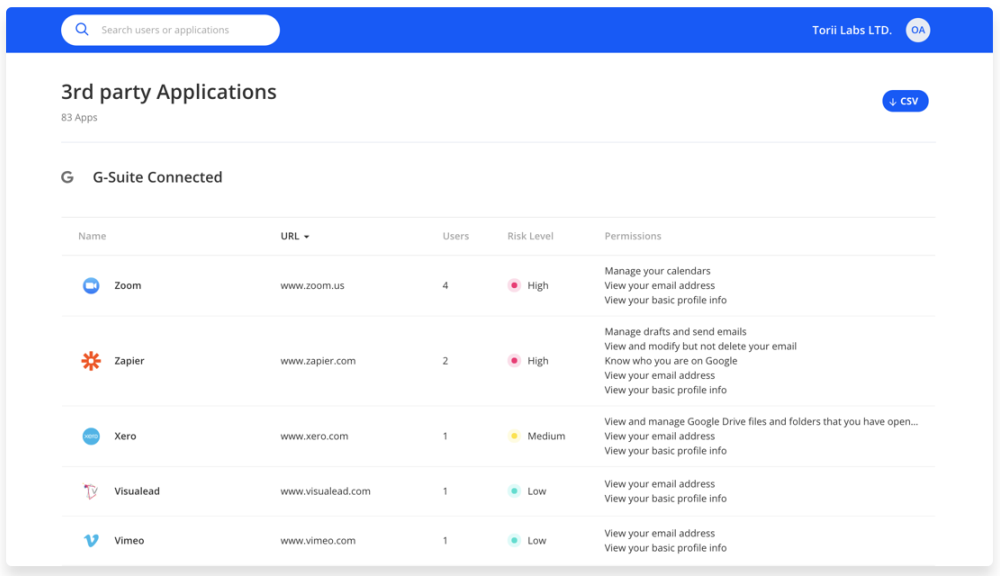Click the search magnifier icon
Screen dimensions: 1000x576
tap(83, 30)
